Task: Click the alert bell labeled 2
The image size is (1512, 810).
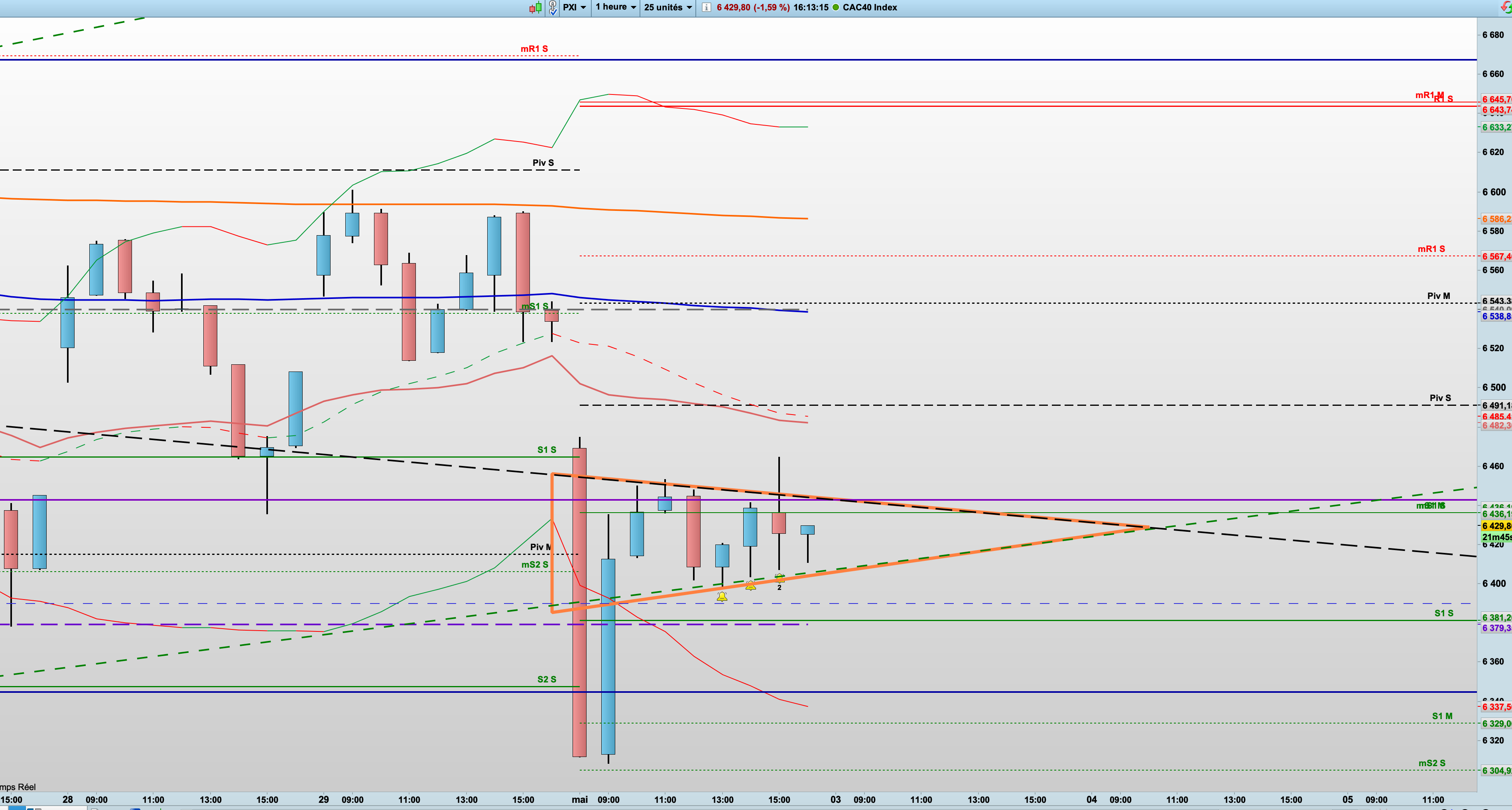Action: point(780,579)
